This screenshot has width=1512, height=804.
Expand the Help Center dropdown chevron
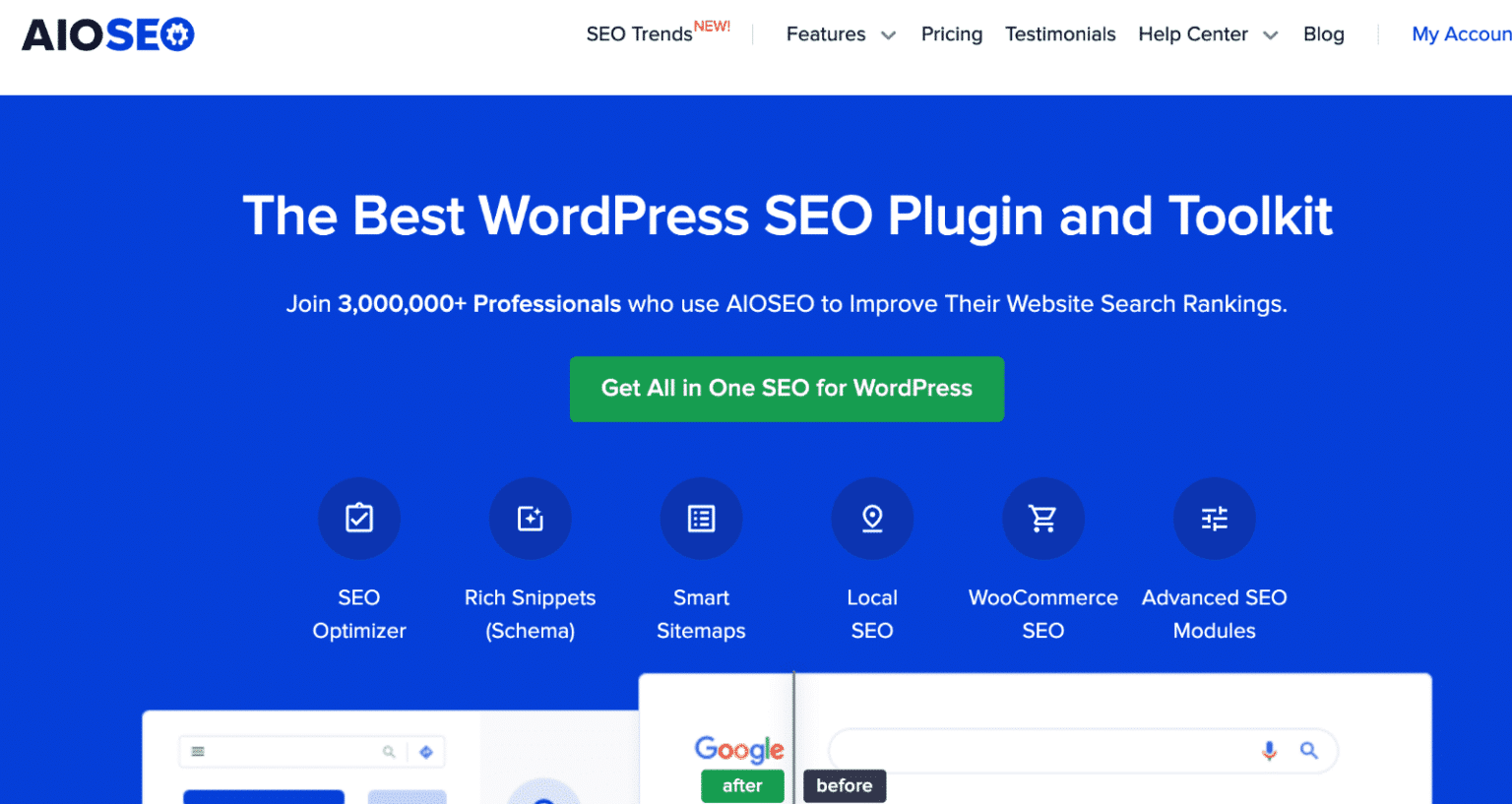tap(1271, 35)
